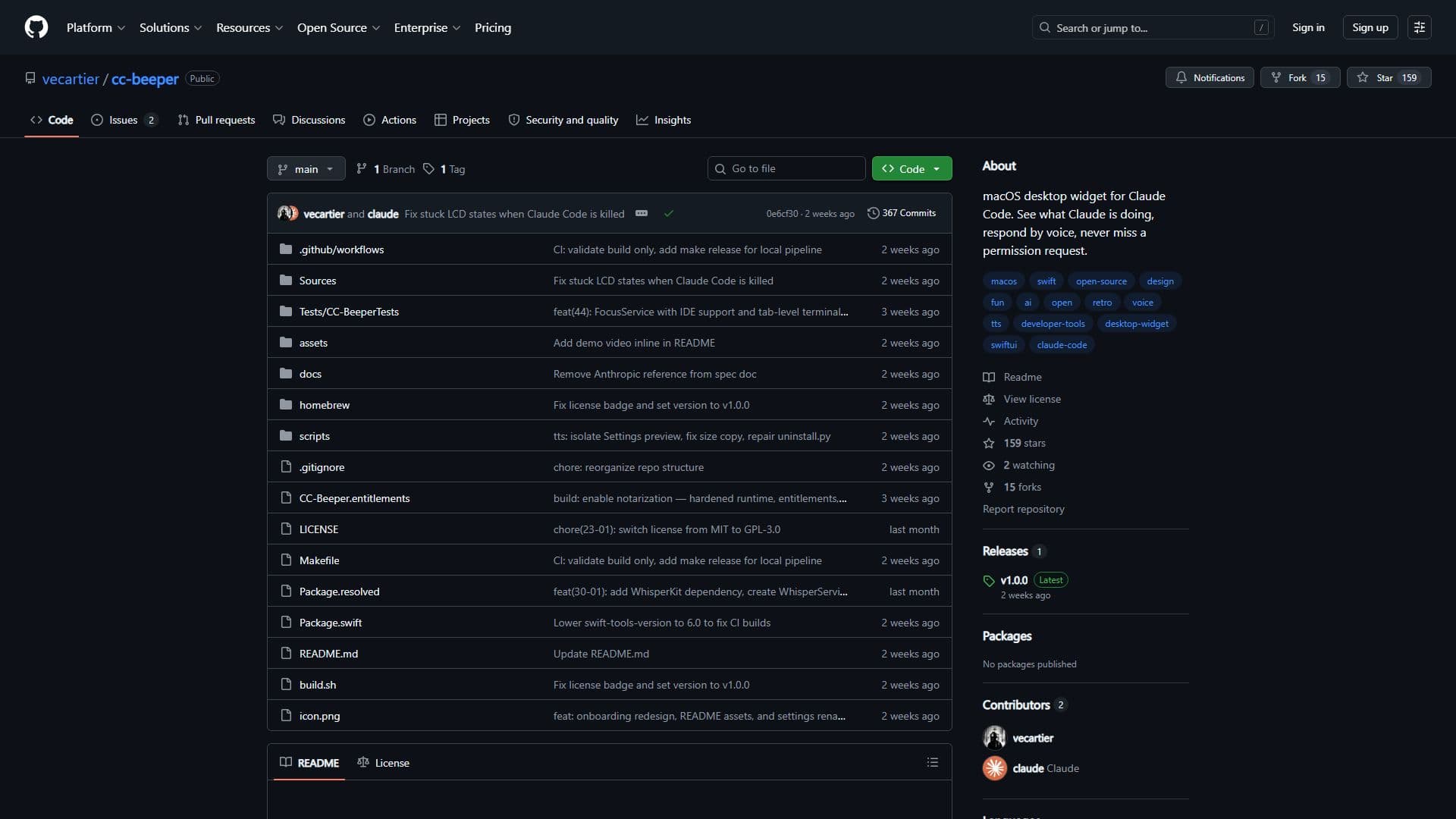
Task: Click the file icon beside .gitignore
Action: (286, 466)
